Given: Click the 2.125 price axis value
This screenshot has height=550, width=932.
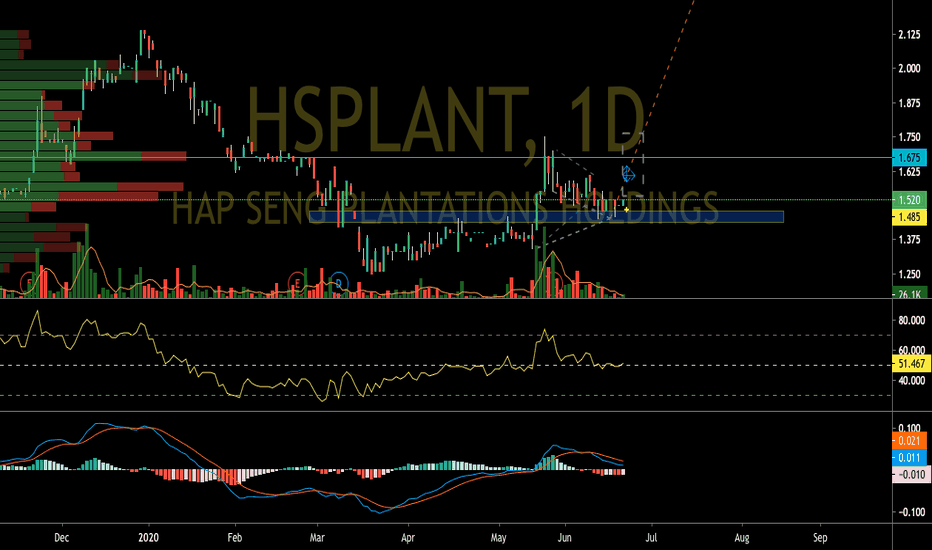Looking at the screenshot, I should click(x=909, y=35).
